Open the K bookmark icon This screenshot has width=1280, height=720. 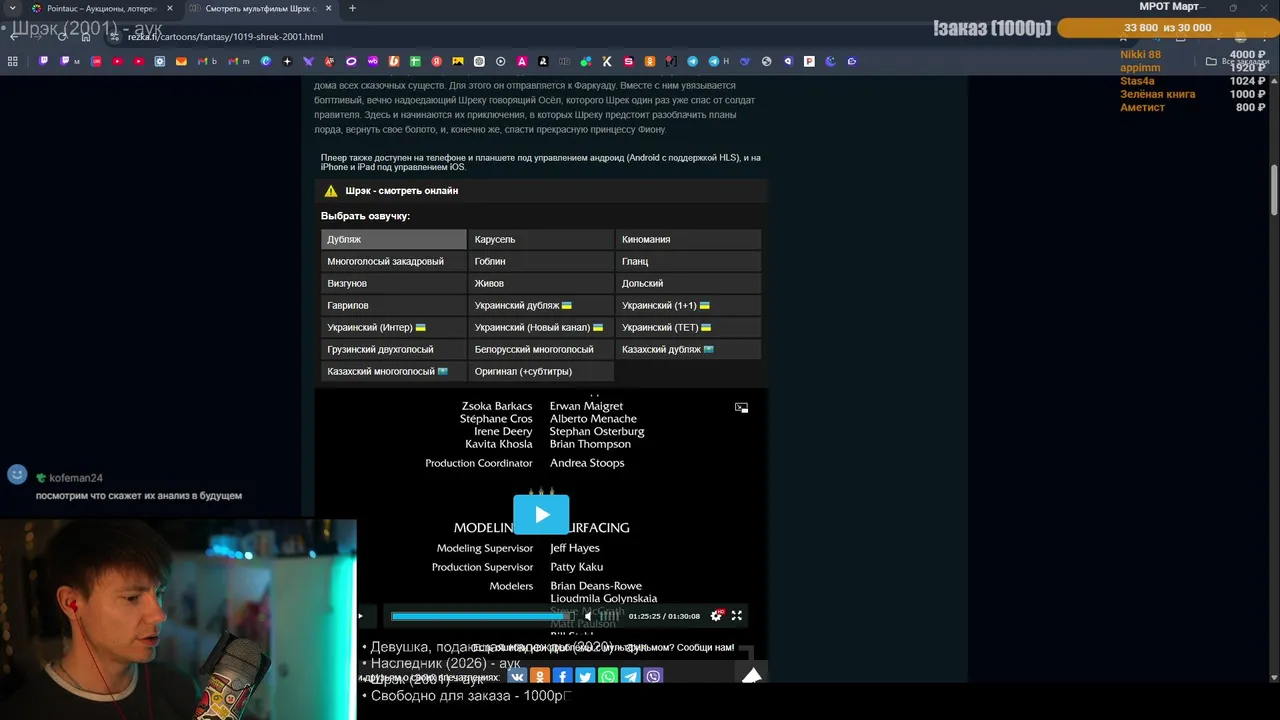point(607,61)
